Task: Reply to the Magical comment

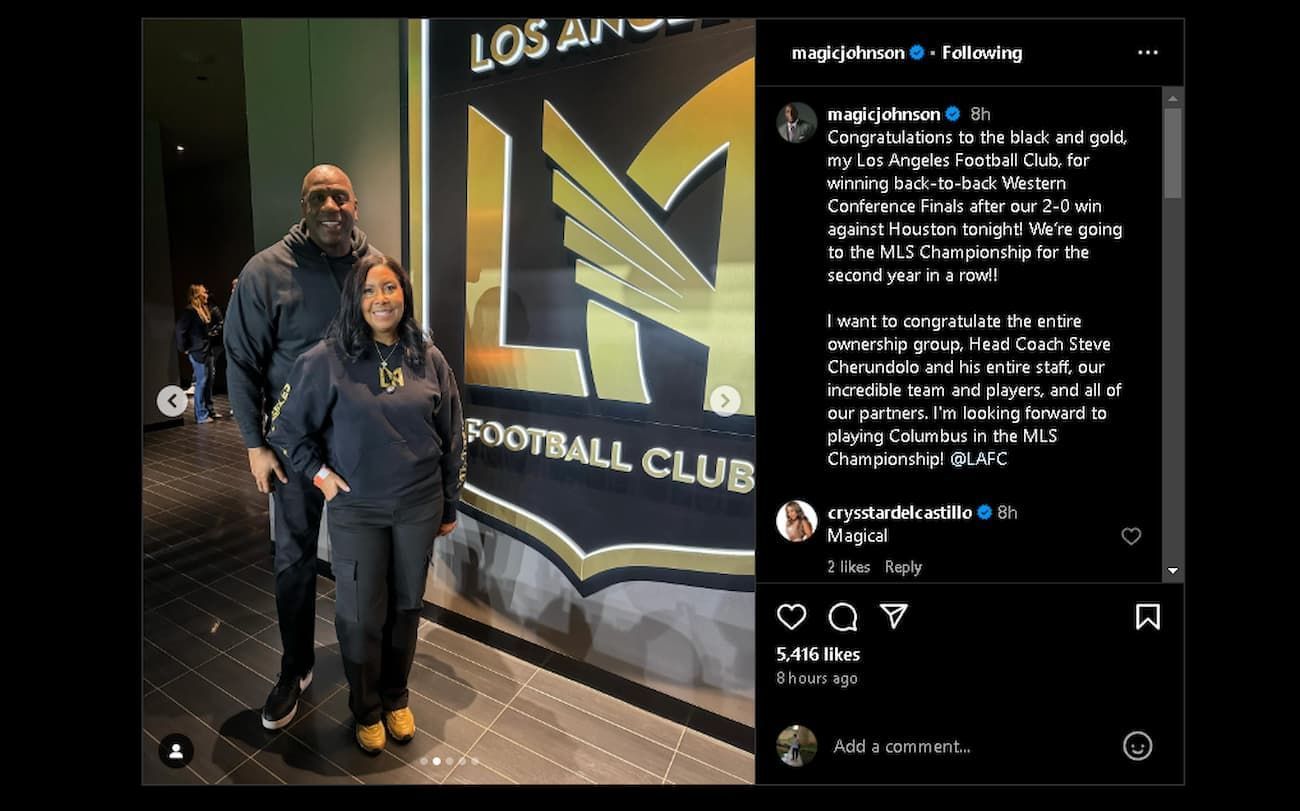Action: point(903,567)
